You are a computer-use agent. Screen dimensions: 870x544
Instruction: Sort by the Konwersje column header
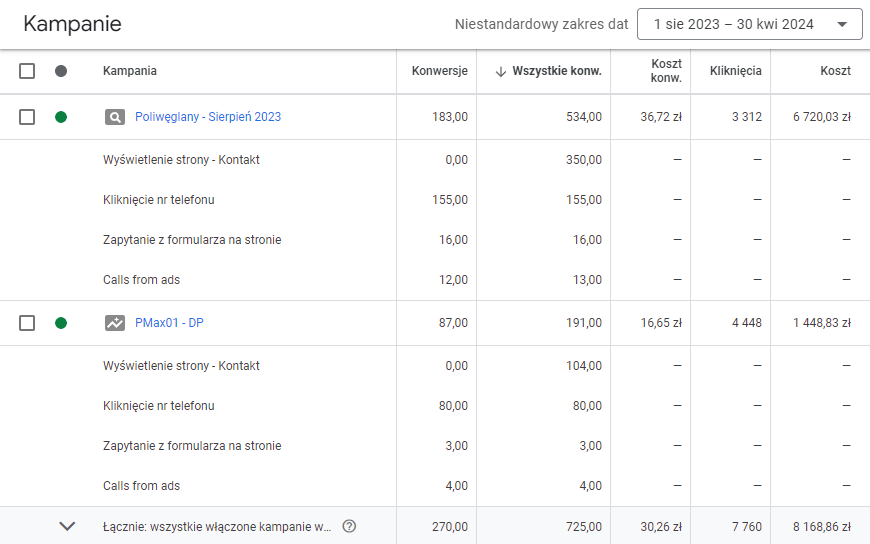click(439, 71)
